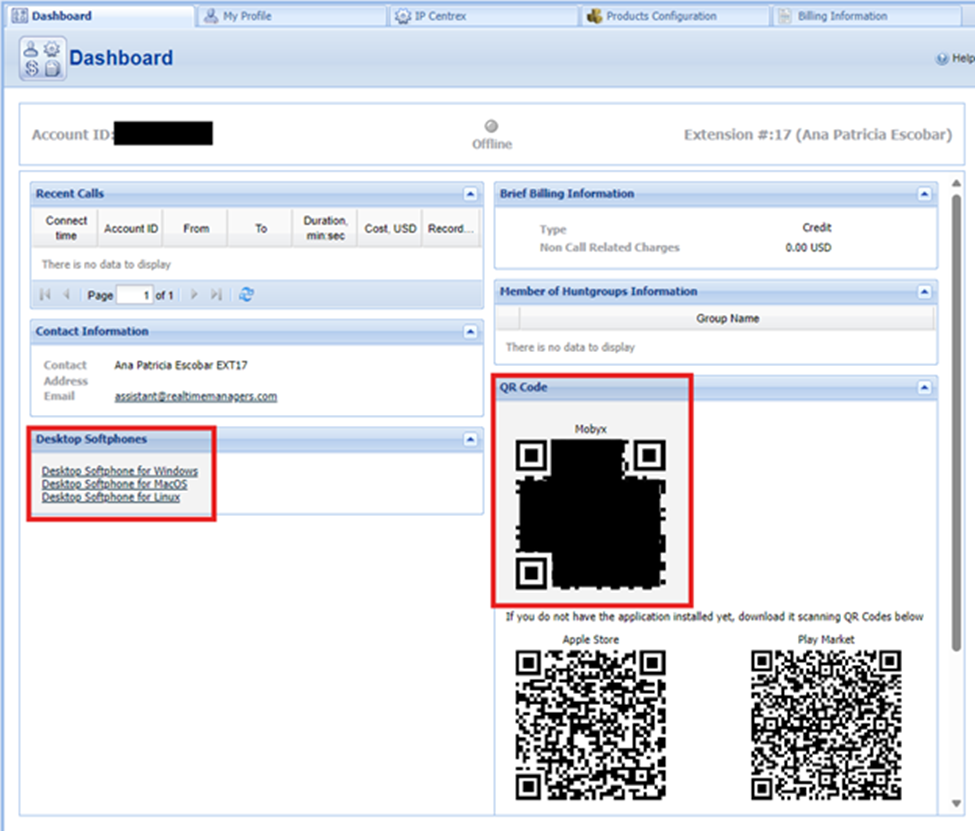
Task: Go to next page of Recent Calls
Action: point(194,295)
